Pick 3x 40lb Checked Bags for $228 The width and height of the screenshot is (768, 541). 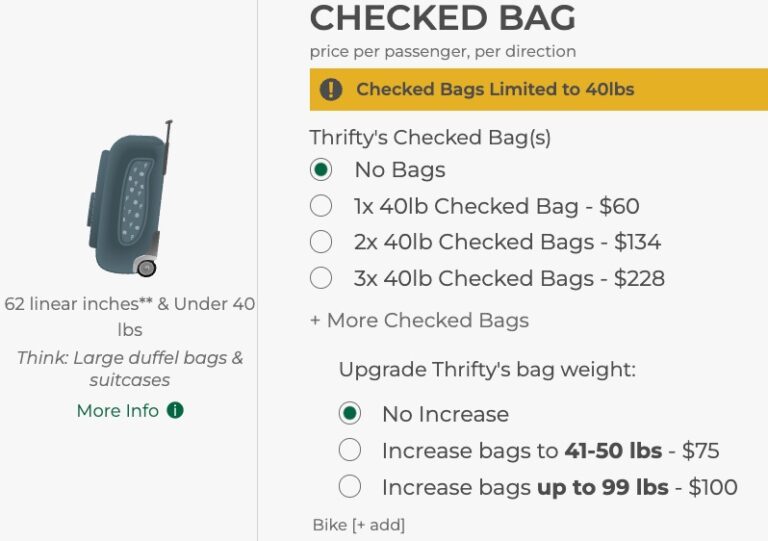pyautogui.click(x=321, y=278)
